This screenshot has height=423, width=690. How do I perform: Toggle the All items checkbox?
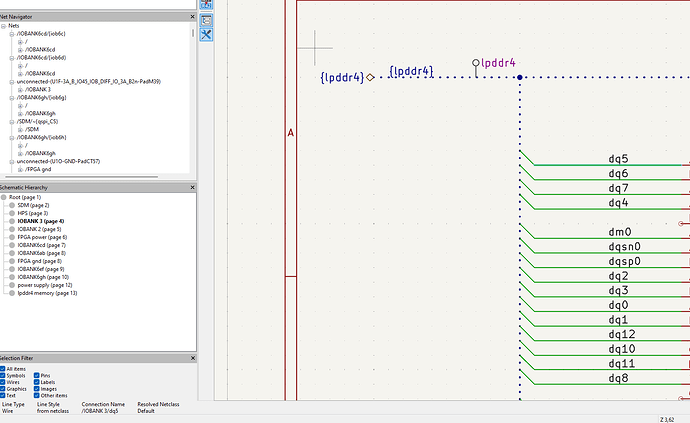tap(3, 369)
